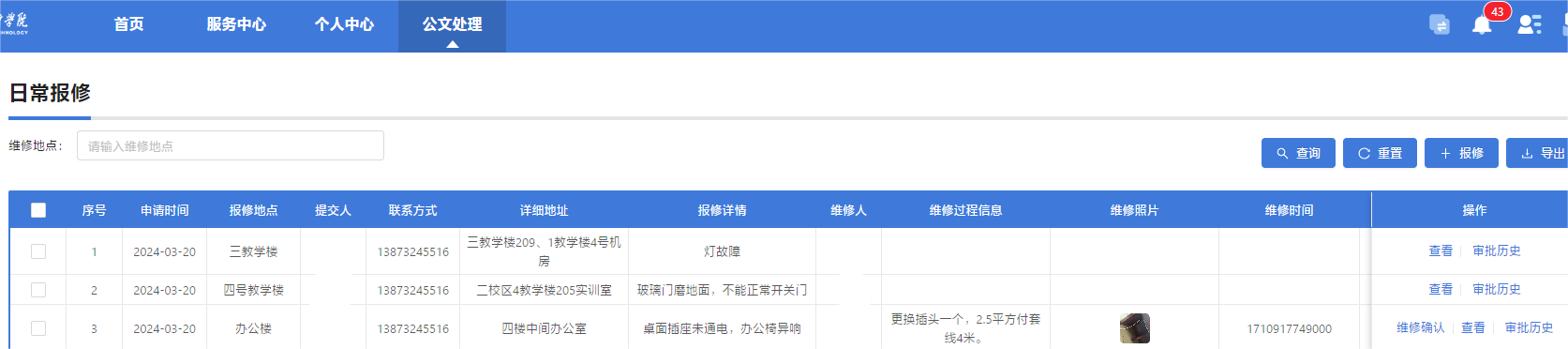Select the 公文处理 tab
Image resolution: width=1568 pixels, height=349 pixels.
[x=452, y=25]
